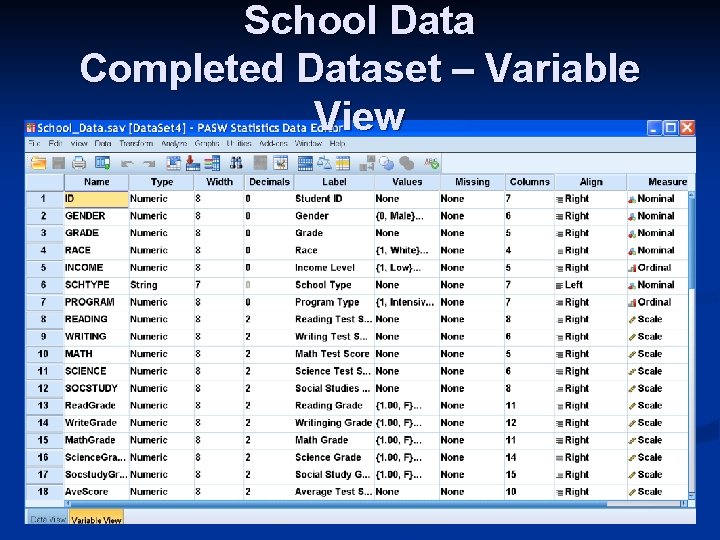Click the Print toolbar icon
Viewport: 720px width, 540px height.
79,163
